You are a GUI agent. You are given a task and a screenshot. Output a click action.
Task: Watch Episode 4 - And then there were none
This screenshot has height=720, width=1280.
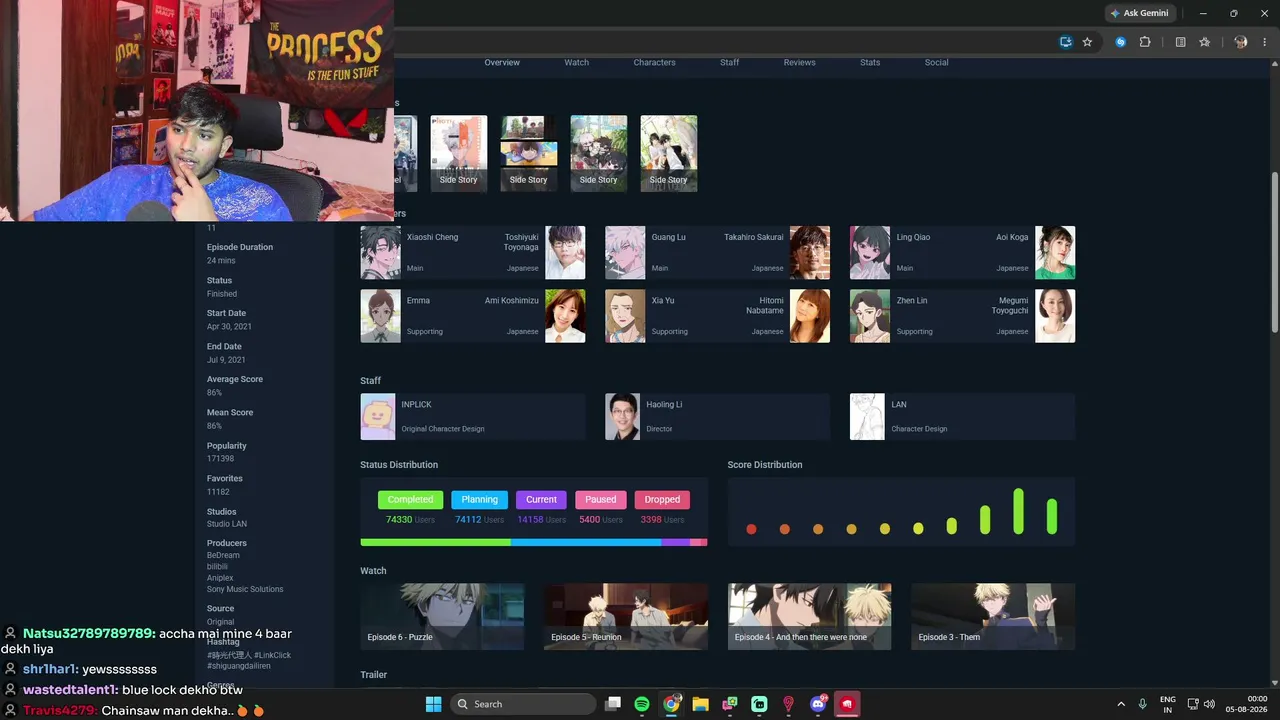[x=810, y=616]
